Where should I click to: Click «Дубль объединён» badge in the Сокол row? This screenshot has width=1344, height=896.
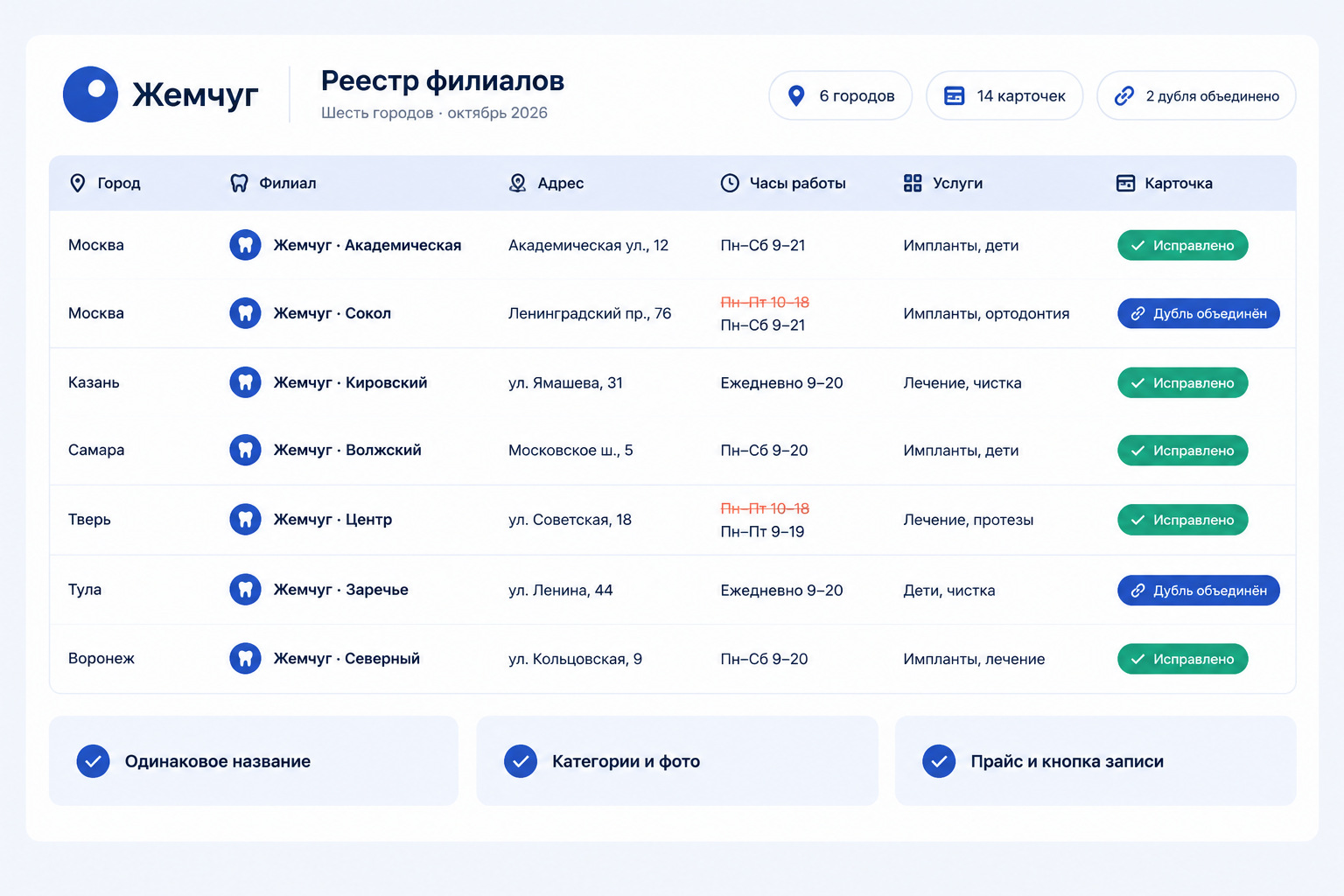pos(1199,313)
